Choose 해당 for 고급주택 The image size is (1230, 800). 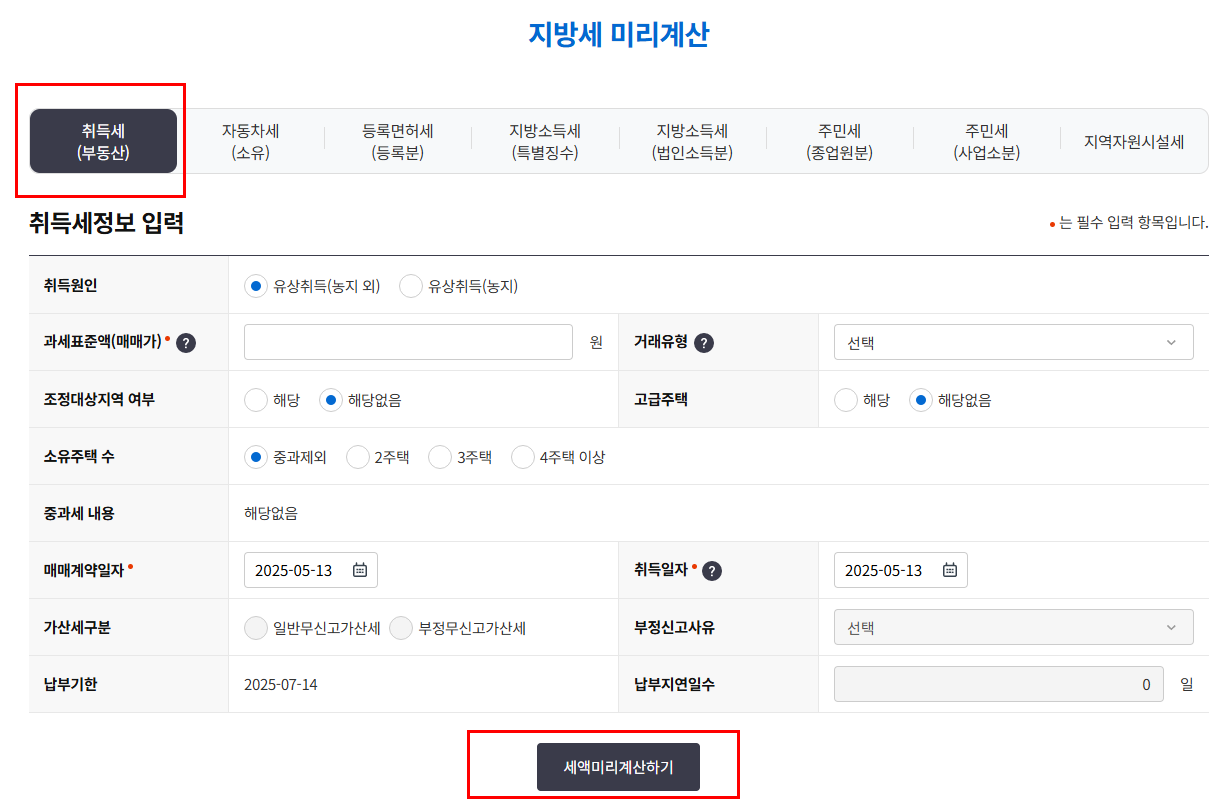[x=846, y=400]
